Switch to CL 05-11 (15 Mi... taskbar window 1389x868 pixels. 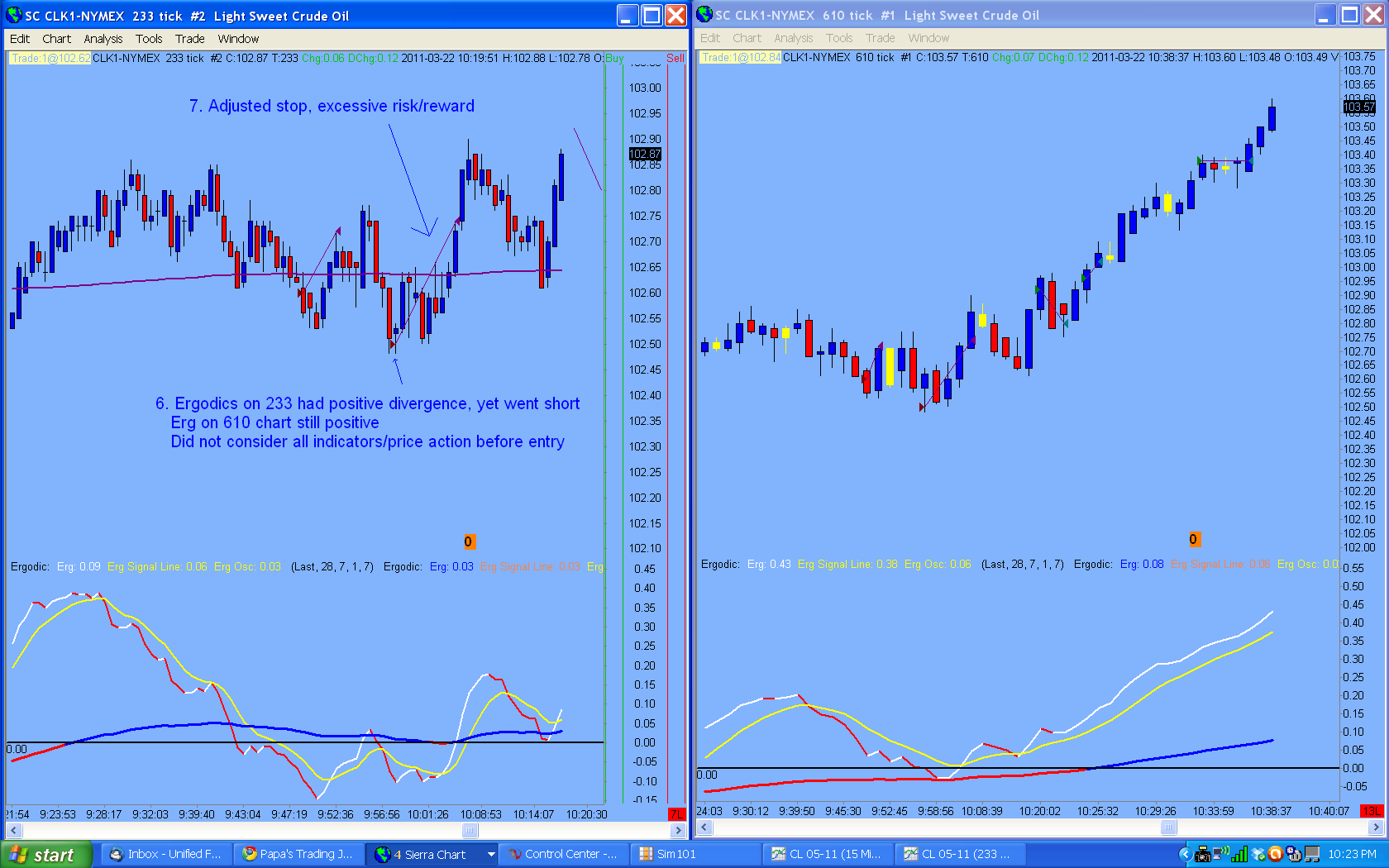pos(828,854)
